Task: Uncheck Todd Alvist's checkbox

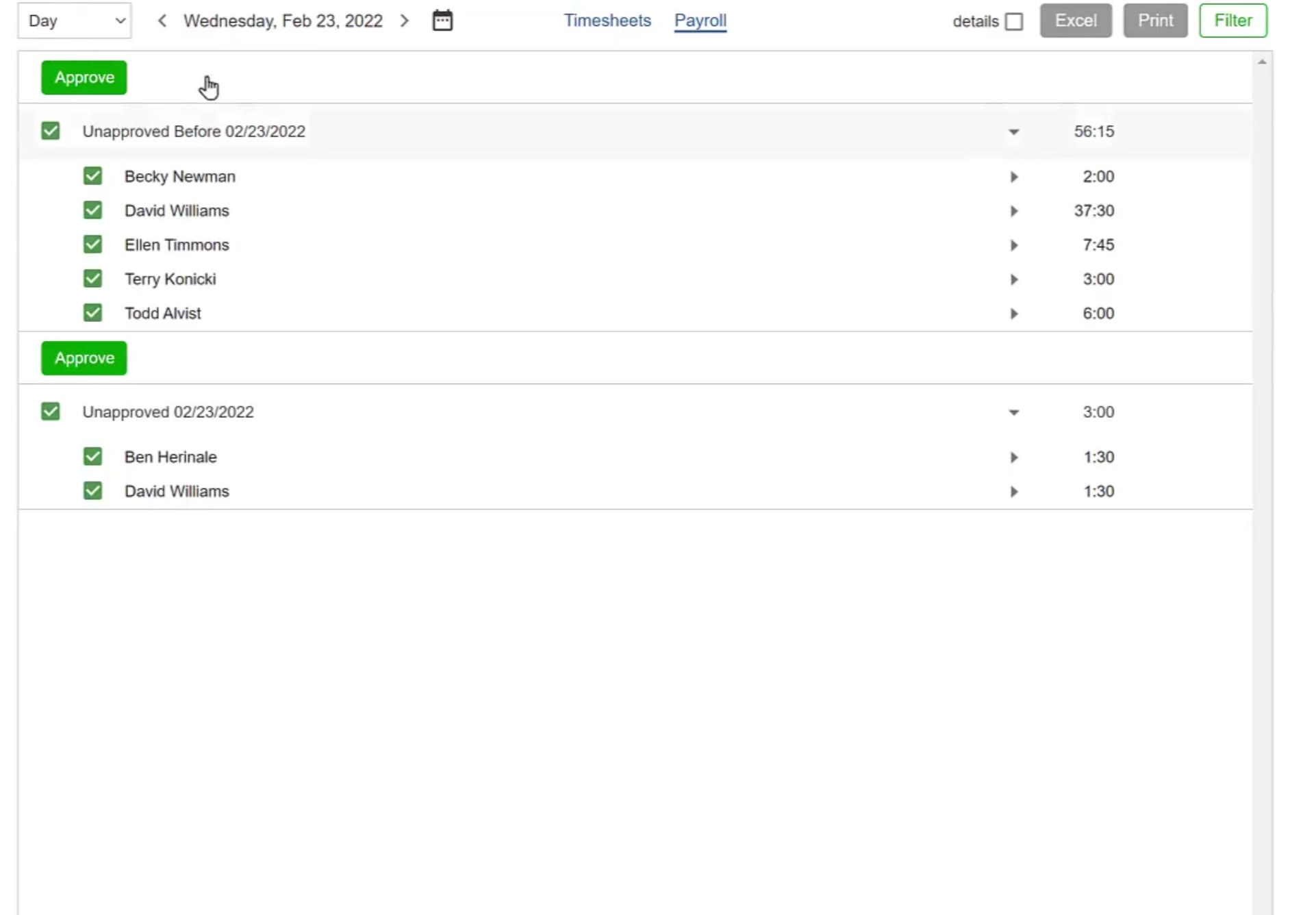Action: point(92,313)
